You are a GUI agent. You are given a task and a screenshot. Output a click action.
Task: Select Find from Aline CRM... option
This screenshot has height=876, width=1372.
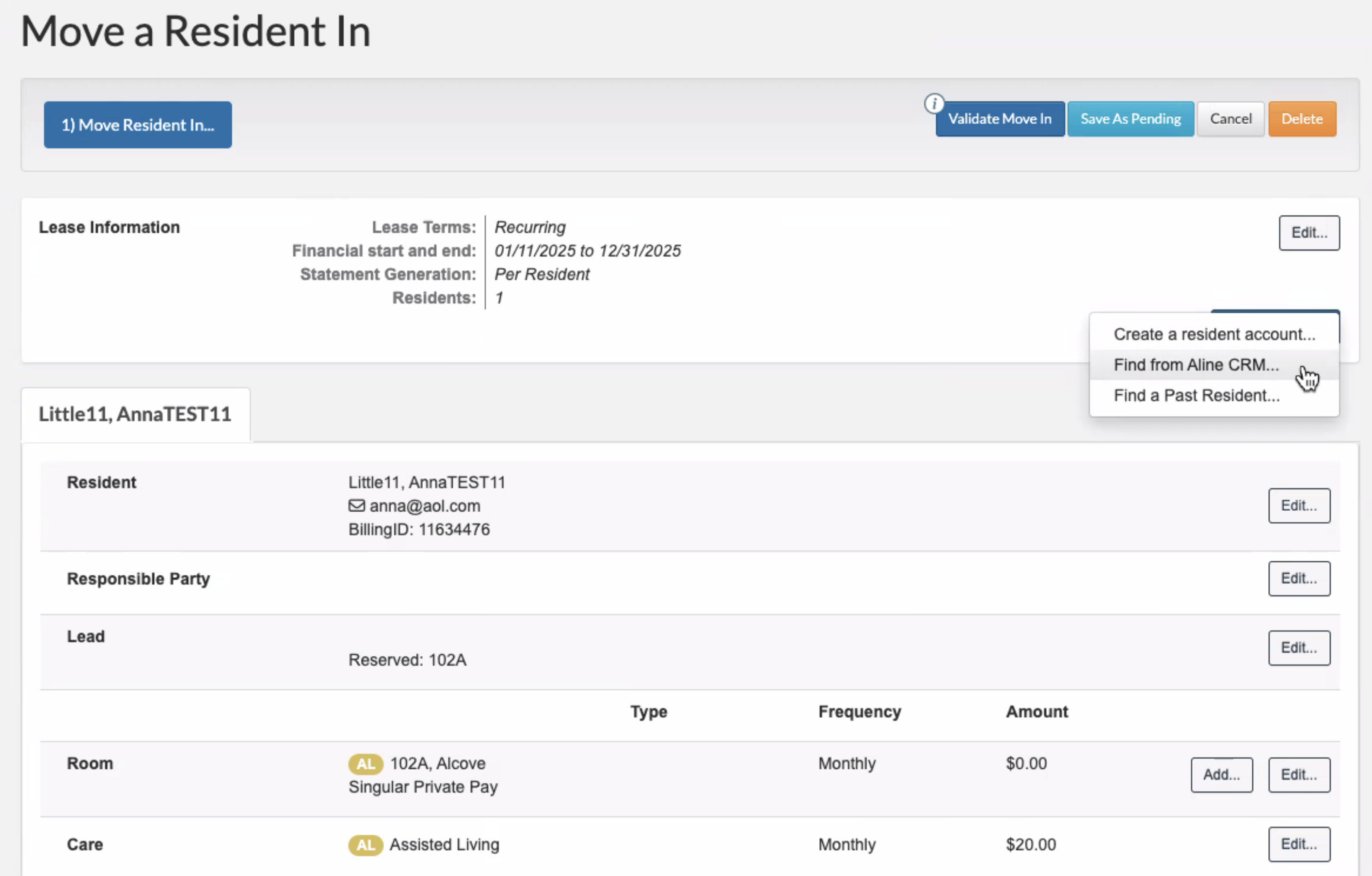pyautogui.click(x=1196, y=365)
